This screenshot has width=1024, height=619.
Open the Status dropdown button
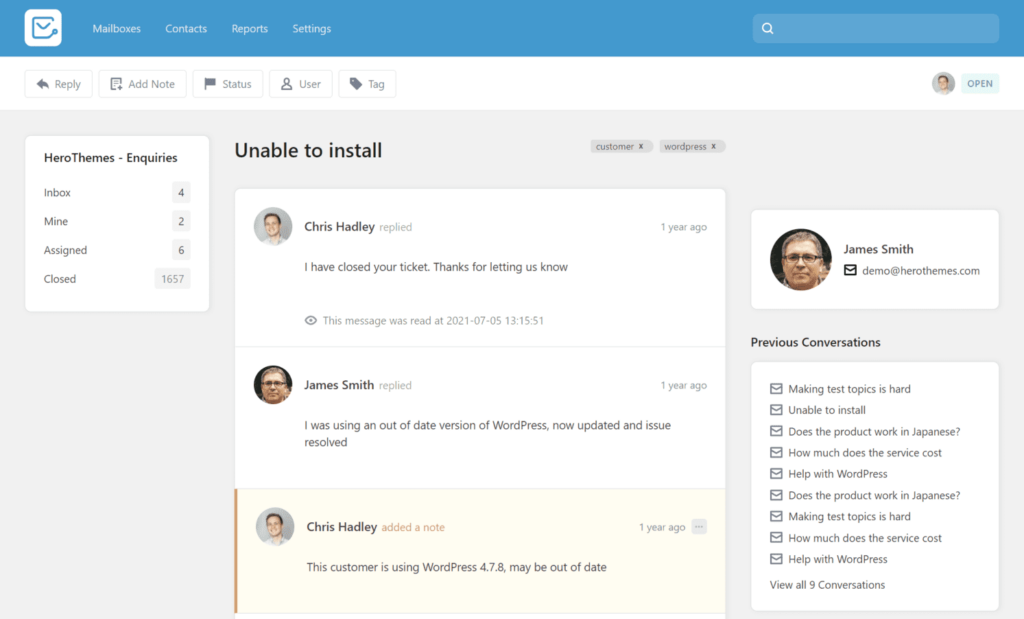[x=228, y=84]
